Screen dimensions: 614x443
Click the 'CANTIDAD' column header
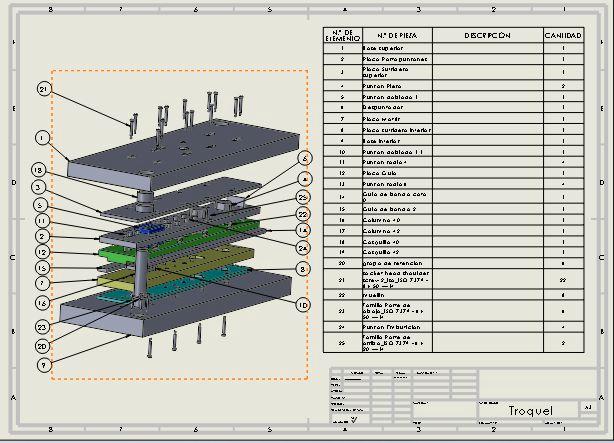click(563, 35)
